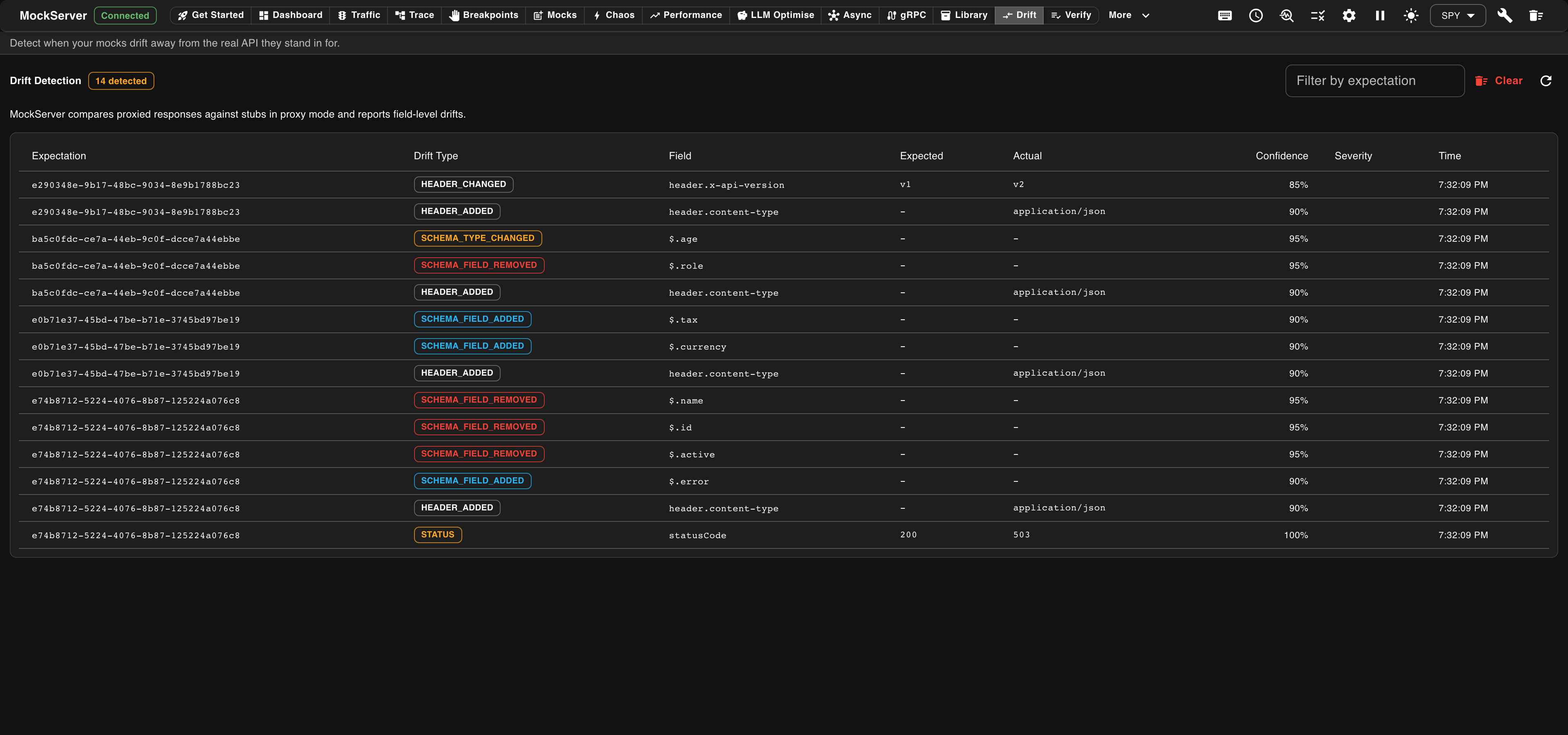
Task: Open the Mocks tab
Action: click(x=555, y=15)
